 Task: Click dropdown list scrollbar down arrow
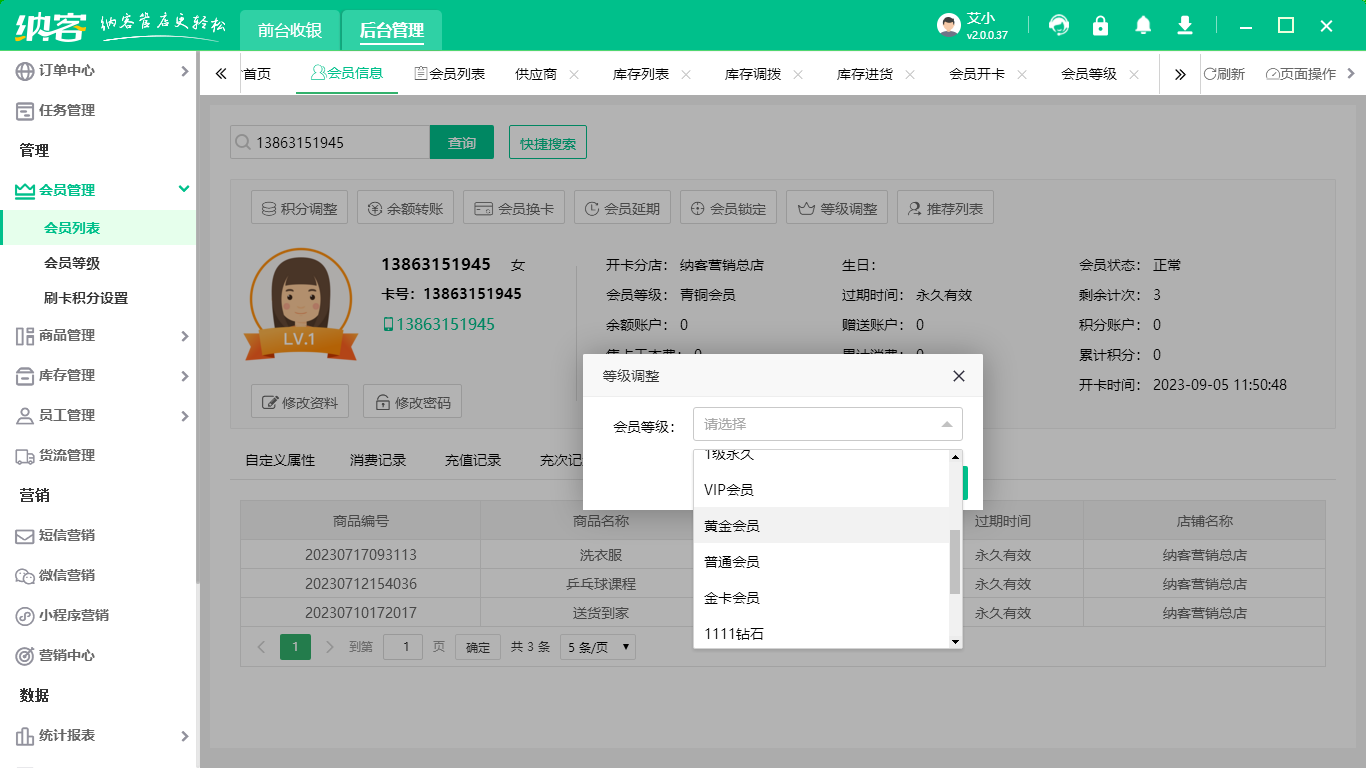tap(955, 641)
